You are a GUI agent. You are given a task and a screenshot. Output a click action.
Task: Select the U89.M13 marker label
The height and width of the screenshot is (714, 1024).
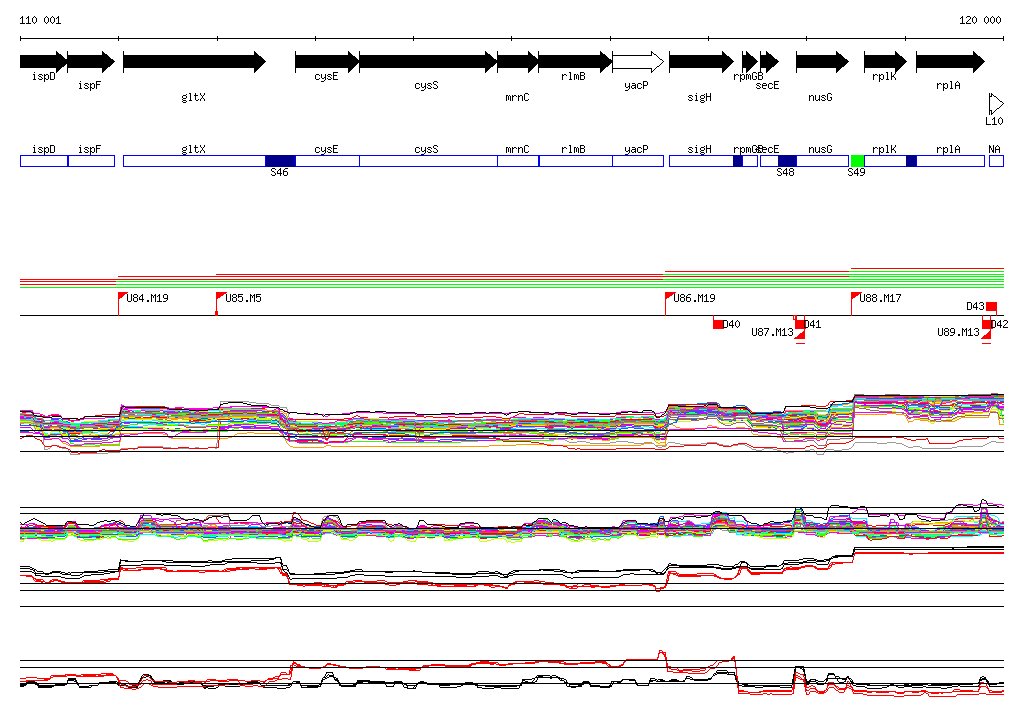[x=958, y=333]
